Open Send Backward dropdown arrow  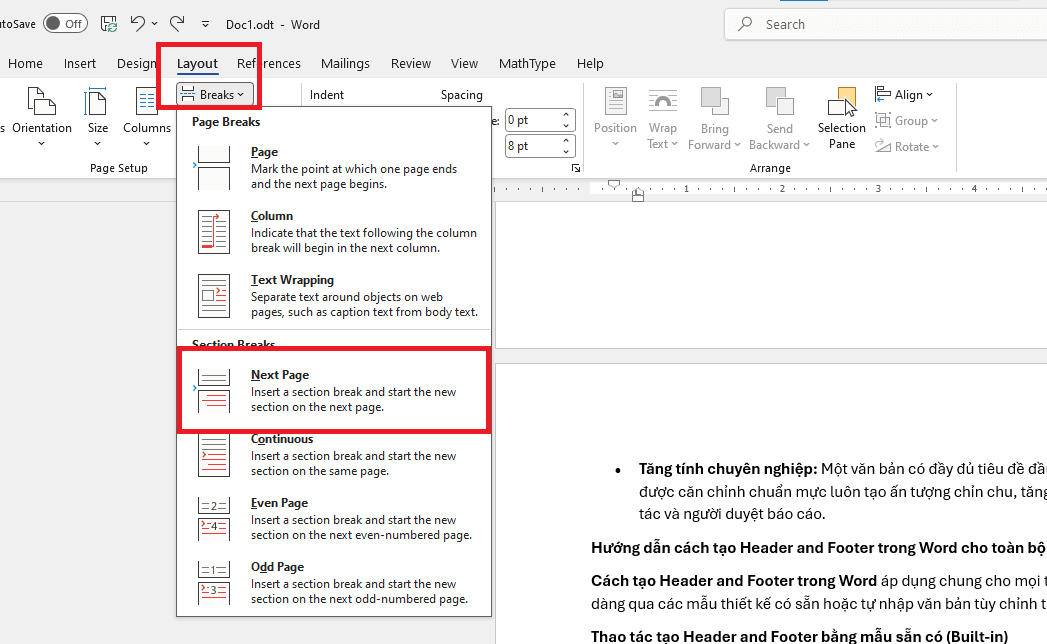[807, 145]
